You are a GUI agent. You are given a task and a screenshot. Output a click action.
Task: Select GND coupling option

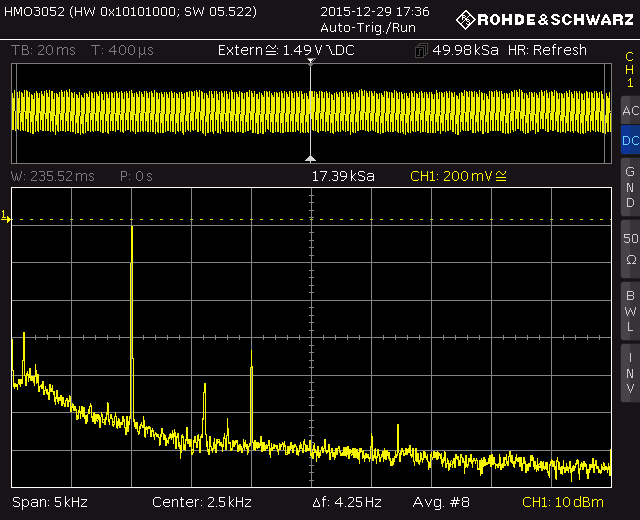[629, 186]
